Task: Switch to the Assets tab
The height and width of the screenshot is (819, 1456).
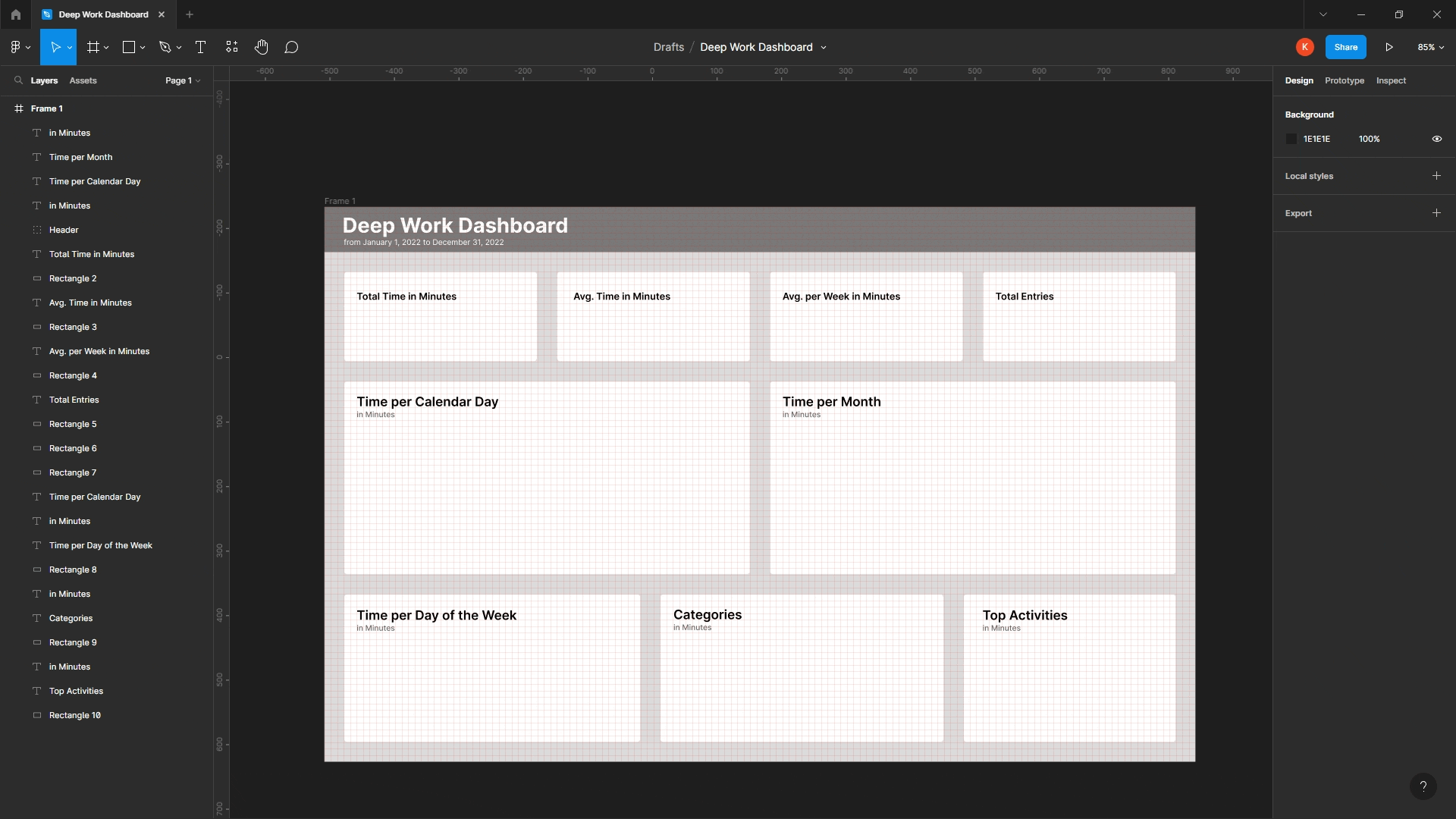Action: point(83,80)
